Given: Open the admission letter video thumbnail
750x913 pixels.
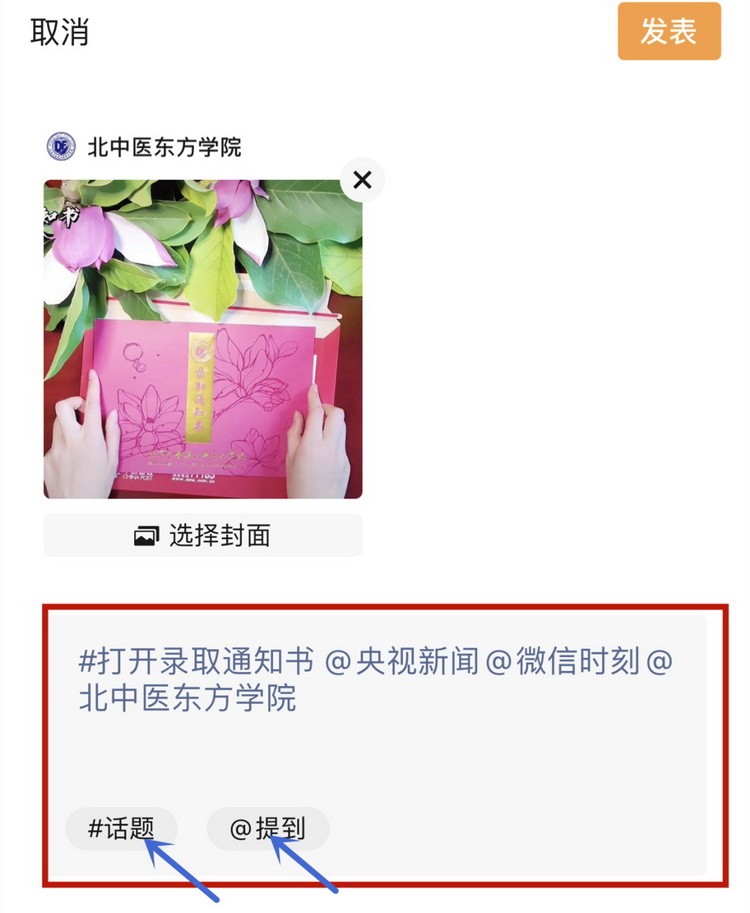Looking at the screenshot, I should pos(203,339).
